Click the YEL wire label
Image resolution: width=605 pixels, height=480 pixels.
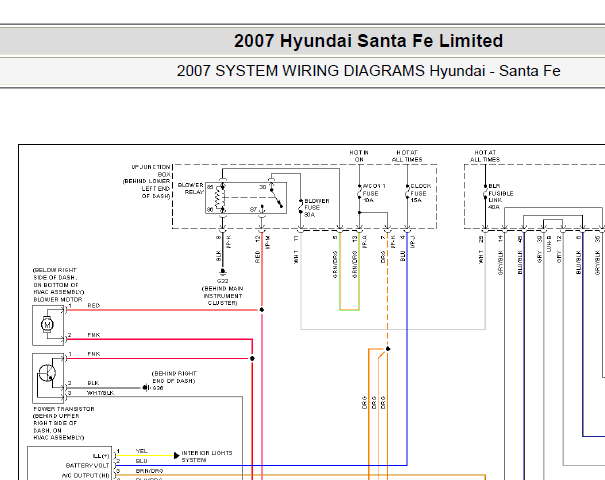click(142, 451)
